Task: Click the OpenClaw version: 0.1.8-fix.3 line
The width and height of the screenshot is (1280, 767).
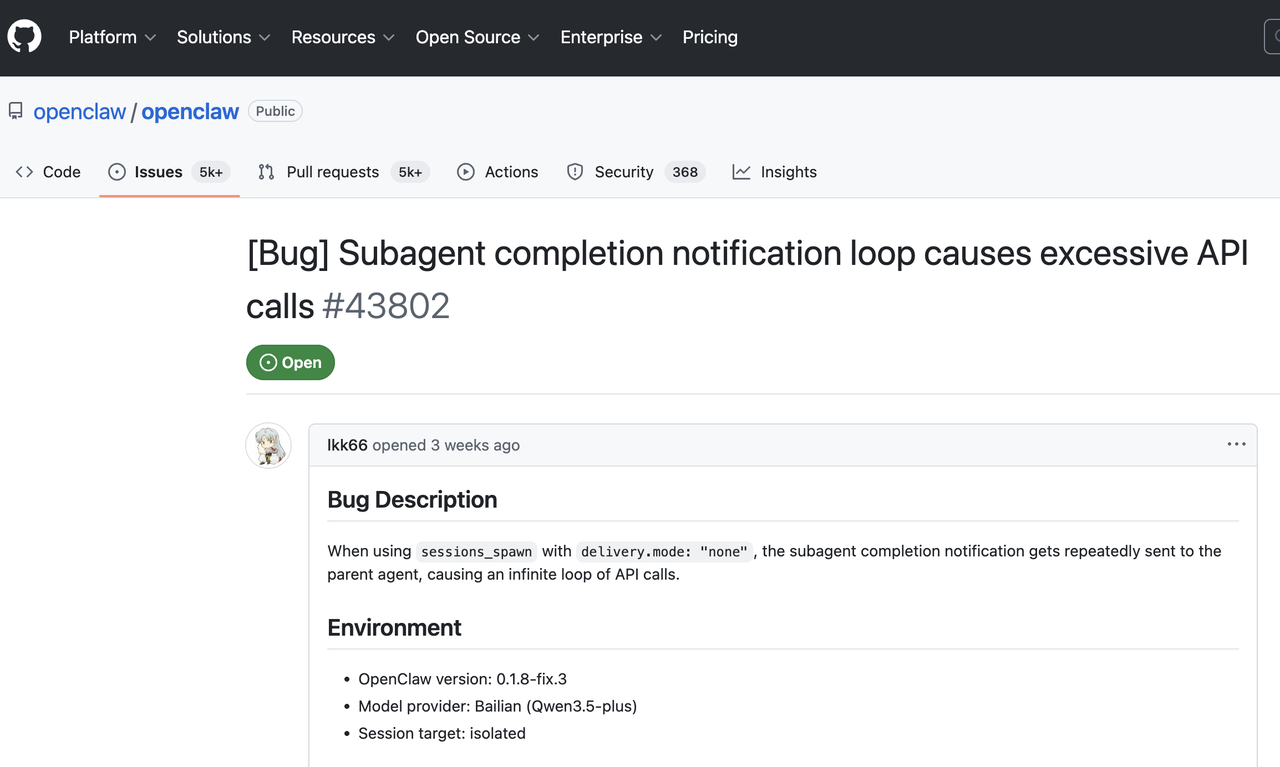Action: [462, 679]
